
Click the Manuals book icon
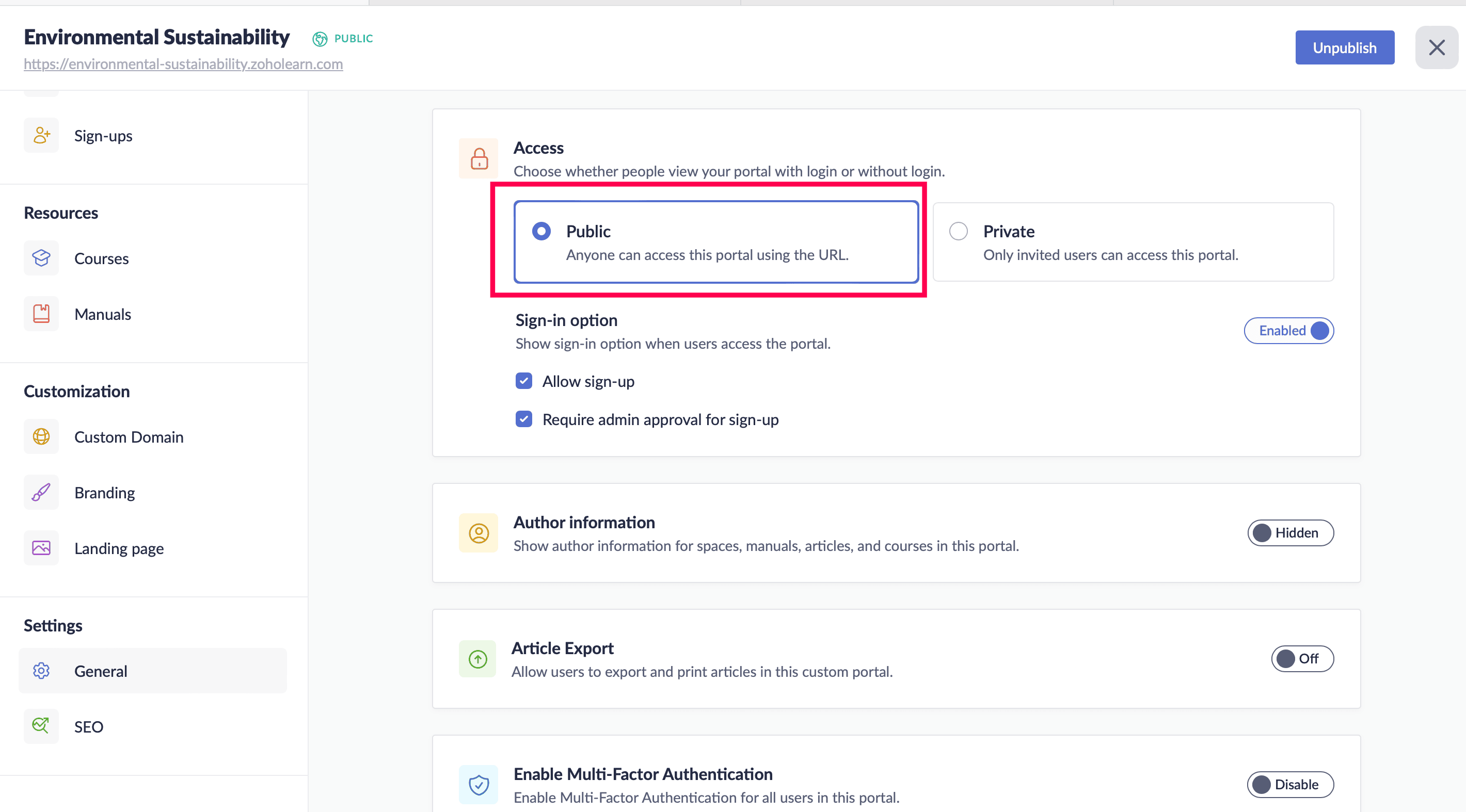(x=41, y=314)
